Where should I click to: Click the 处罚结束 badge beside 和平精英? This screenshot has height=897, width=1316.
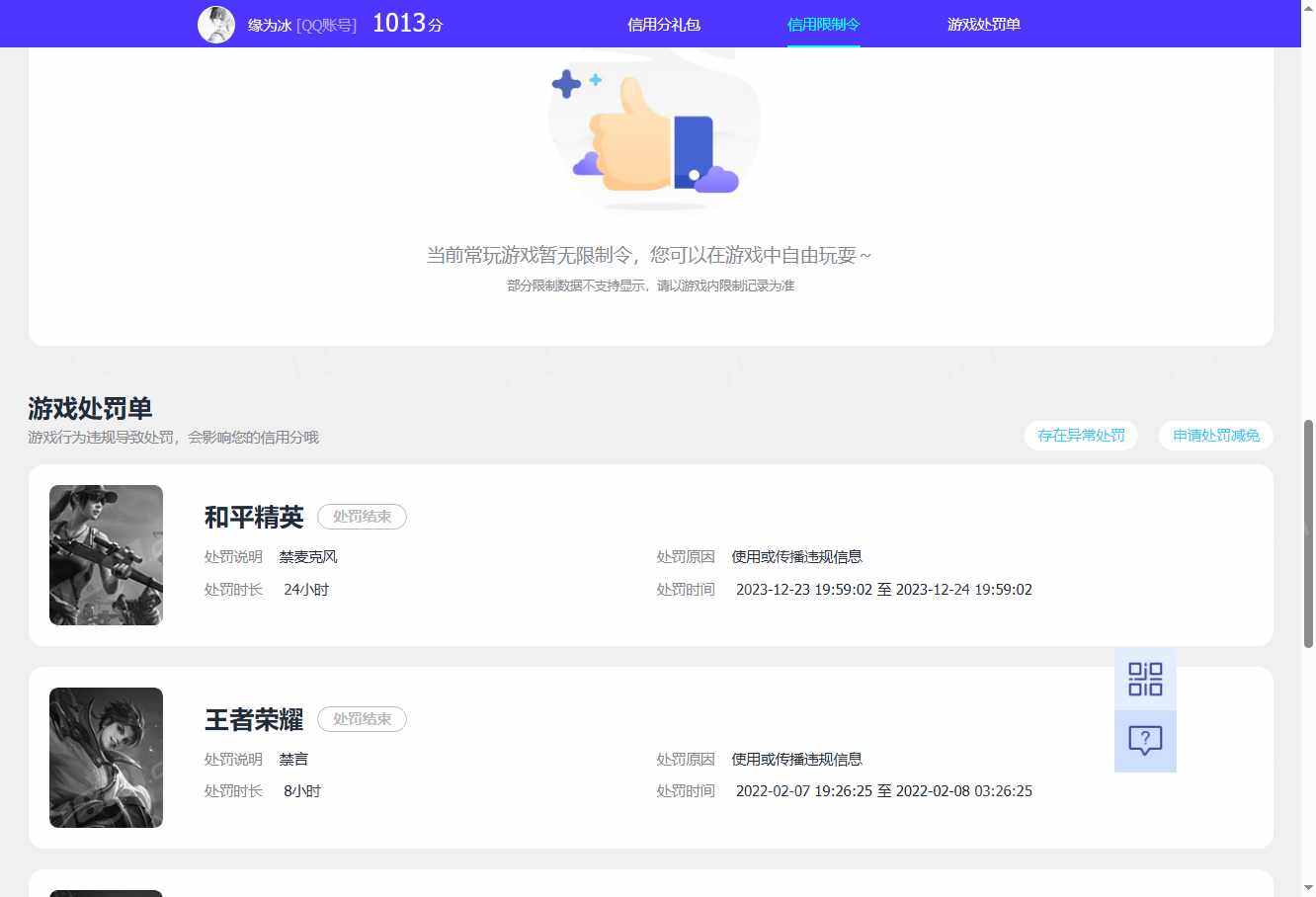click(362, 517)
